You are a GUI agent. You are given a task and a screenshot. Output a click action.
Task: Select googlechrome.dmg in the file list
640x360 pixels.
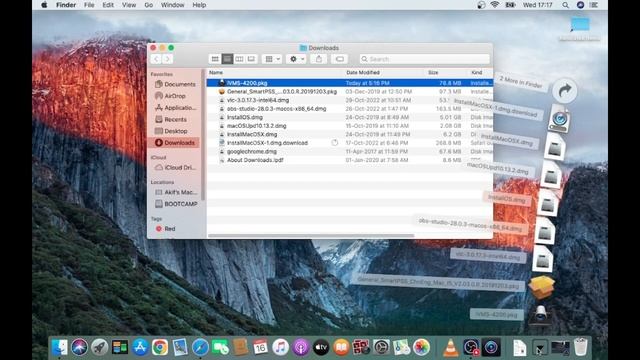coord(350,151)
